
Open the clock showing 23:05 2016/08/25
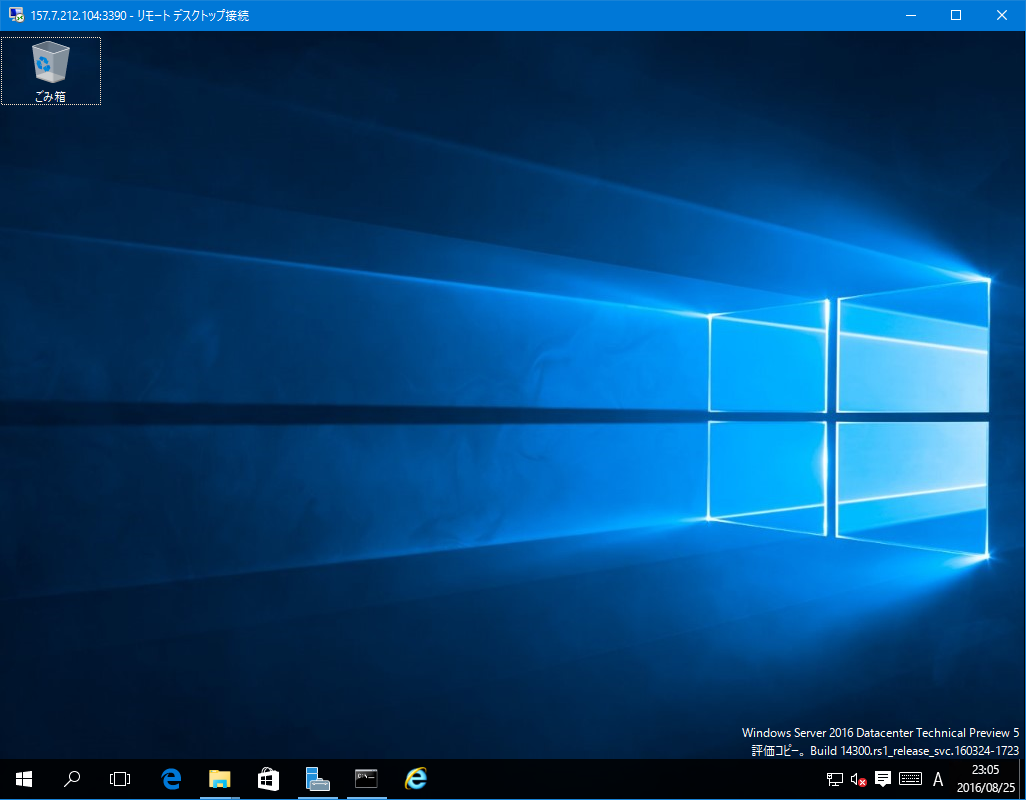(x=985, y=779)
